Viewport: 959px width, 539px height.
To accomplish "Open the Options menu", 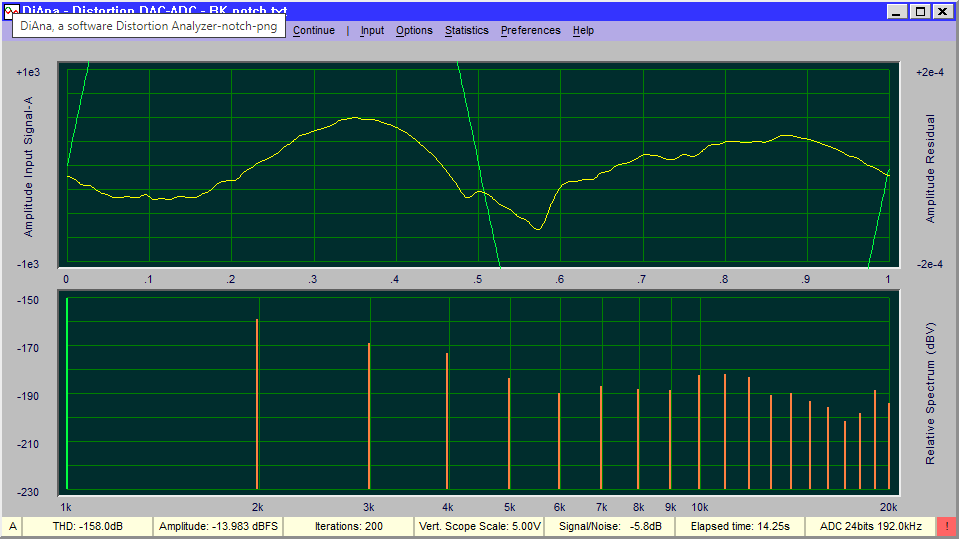I will coord(414,31).
